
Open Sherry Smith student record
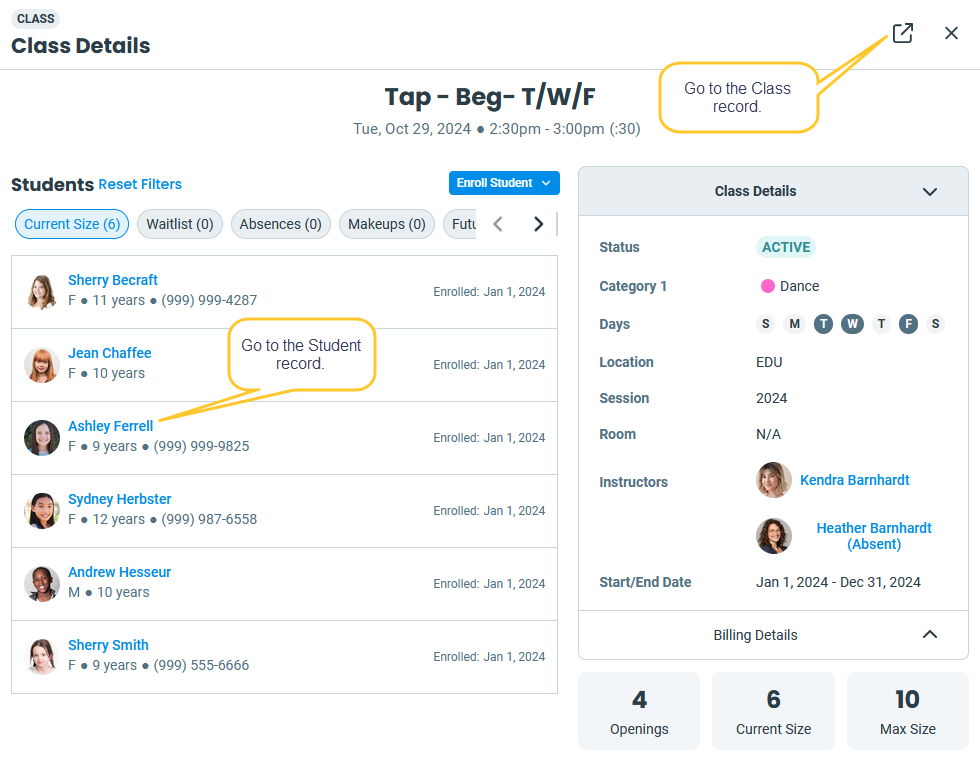[x=108, y=645]
